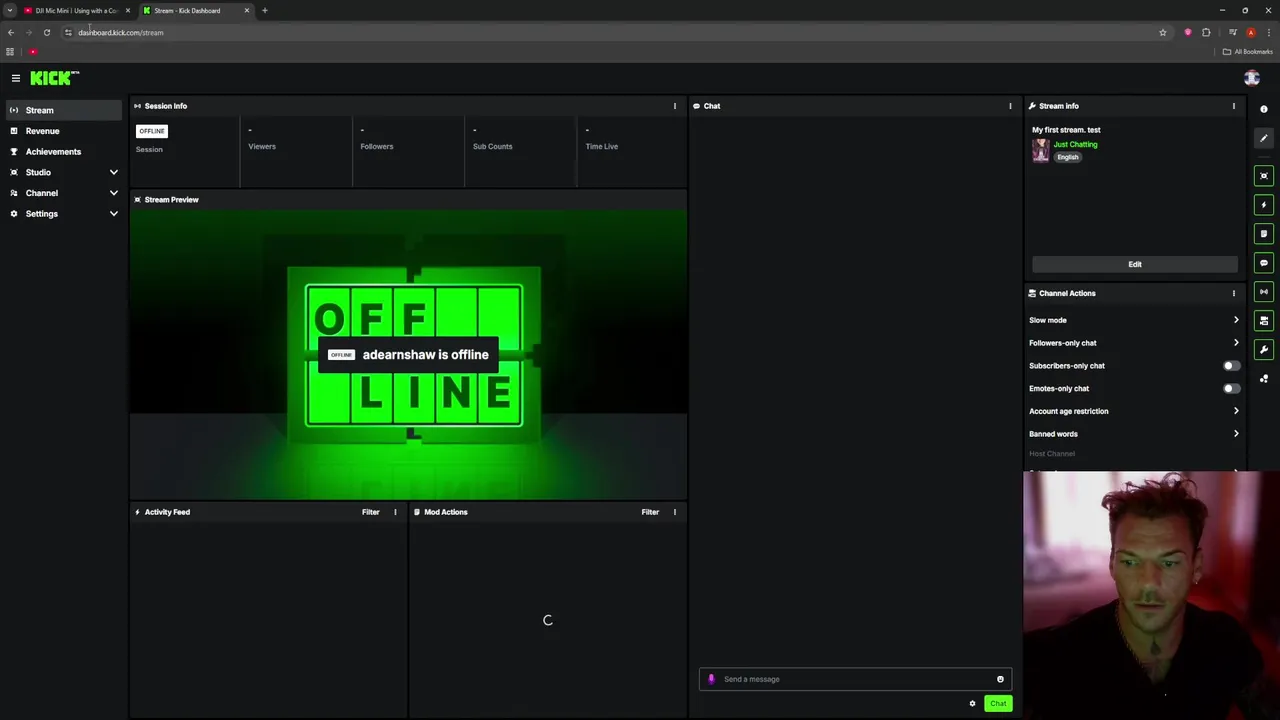Go back with the browser back arrow

(x=11, y=32)
